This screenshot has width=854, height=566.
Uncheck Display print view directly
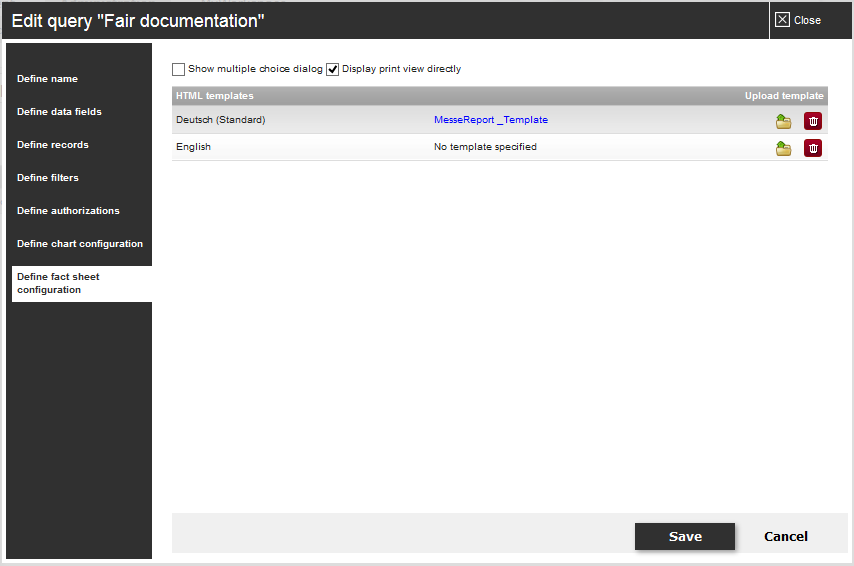coord(332,69)
